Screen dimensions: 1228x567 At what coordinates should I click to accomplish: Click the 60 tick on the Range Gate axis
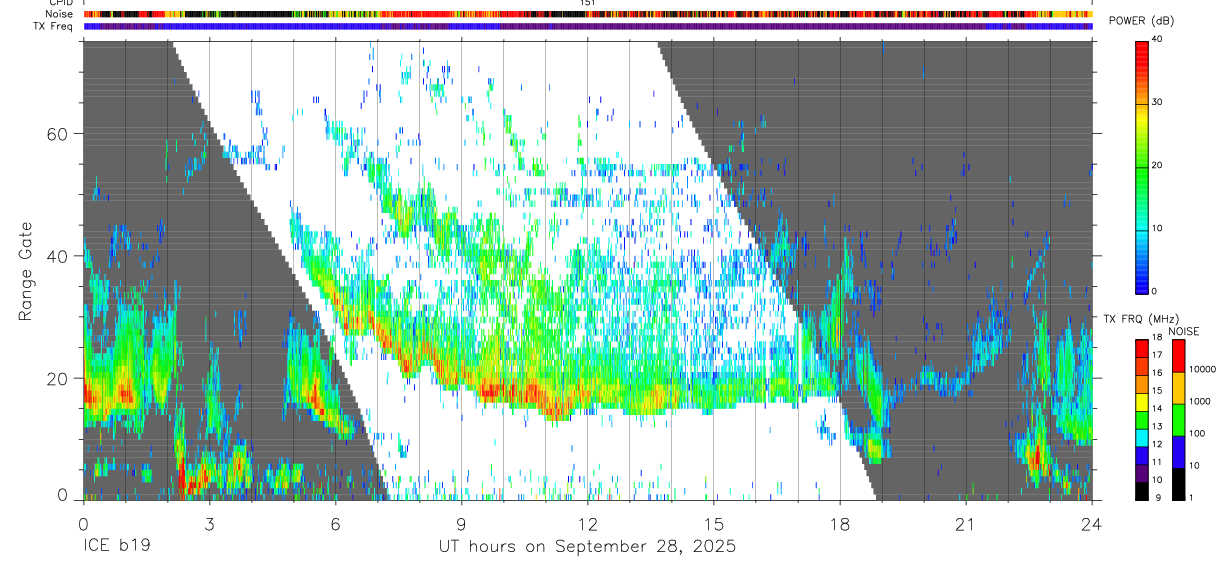point(60,134)
